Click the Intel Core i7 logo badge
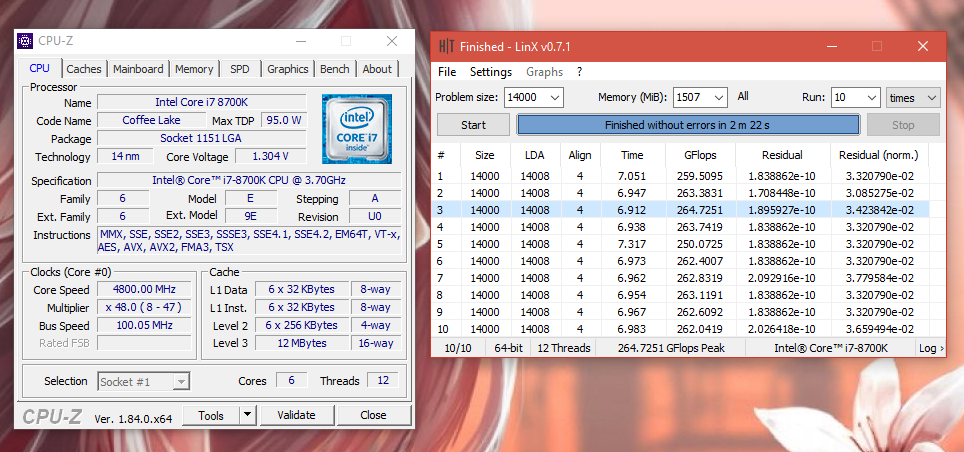The height and width of the screenshot is (452, 964). (x=357, y=129)
